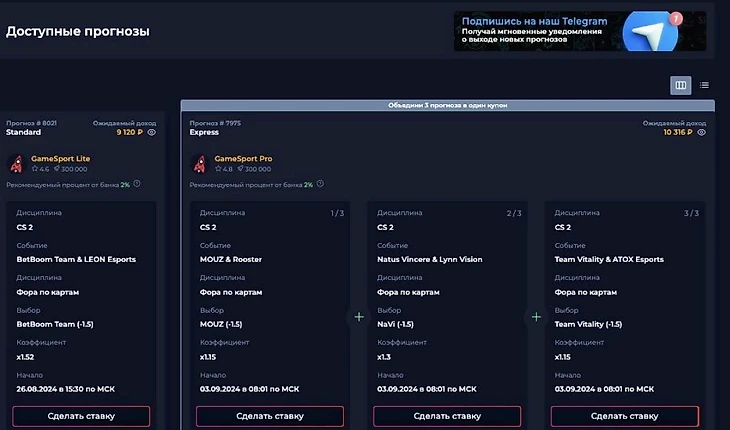Image resolution: width=730 pixels, height=430 pixels.
Task: Click plus icon between MOUZ and NaVi cards
Action: 358,317
